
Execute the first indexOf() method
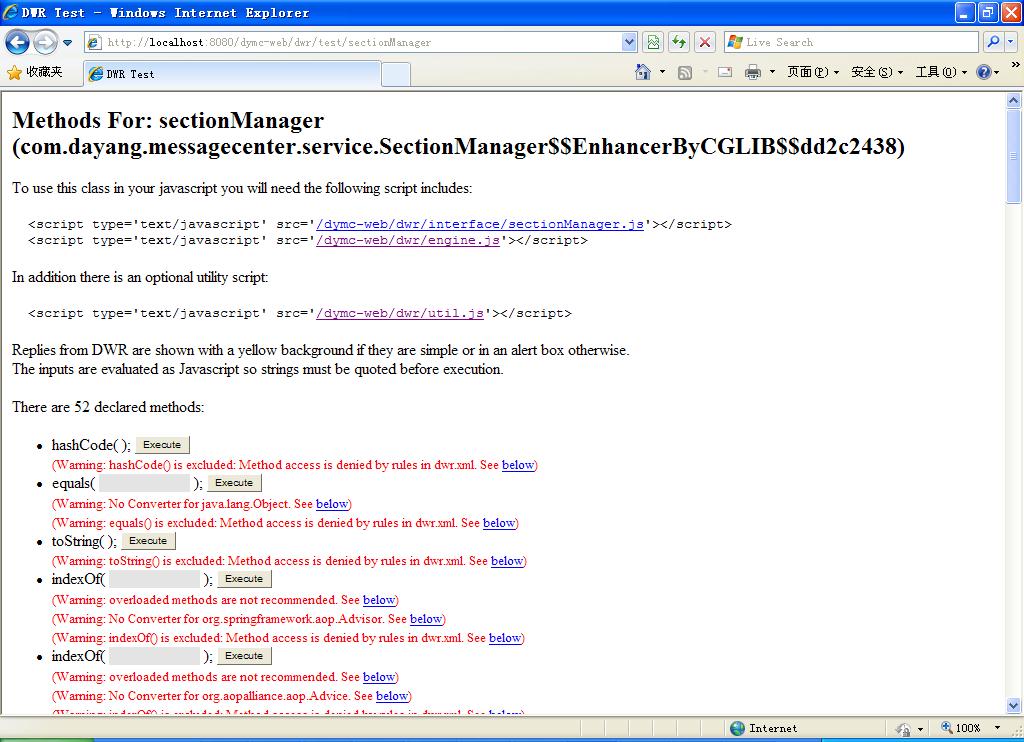point(244,579)
